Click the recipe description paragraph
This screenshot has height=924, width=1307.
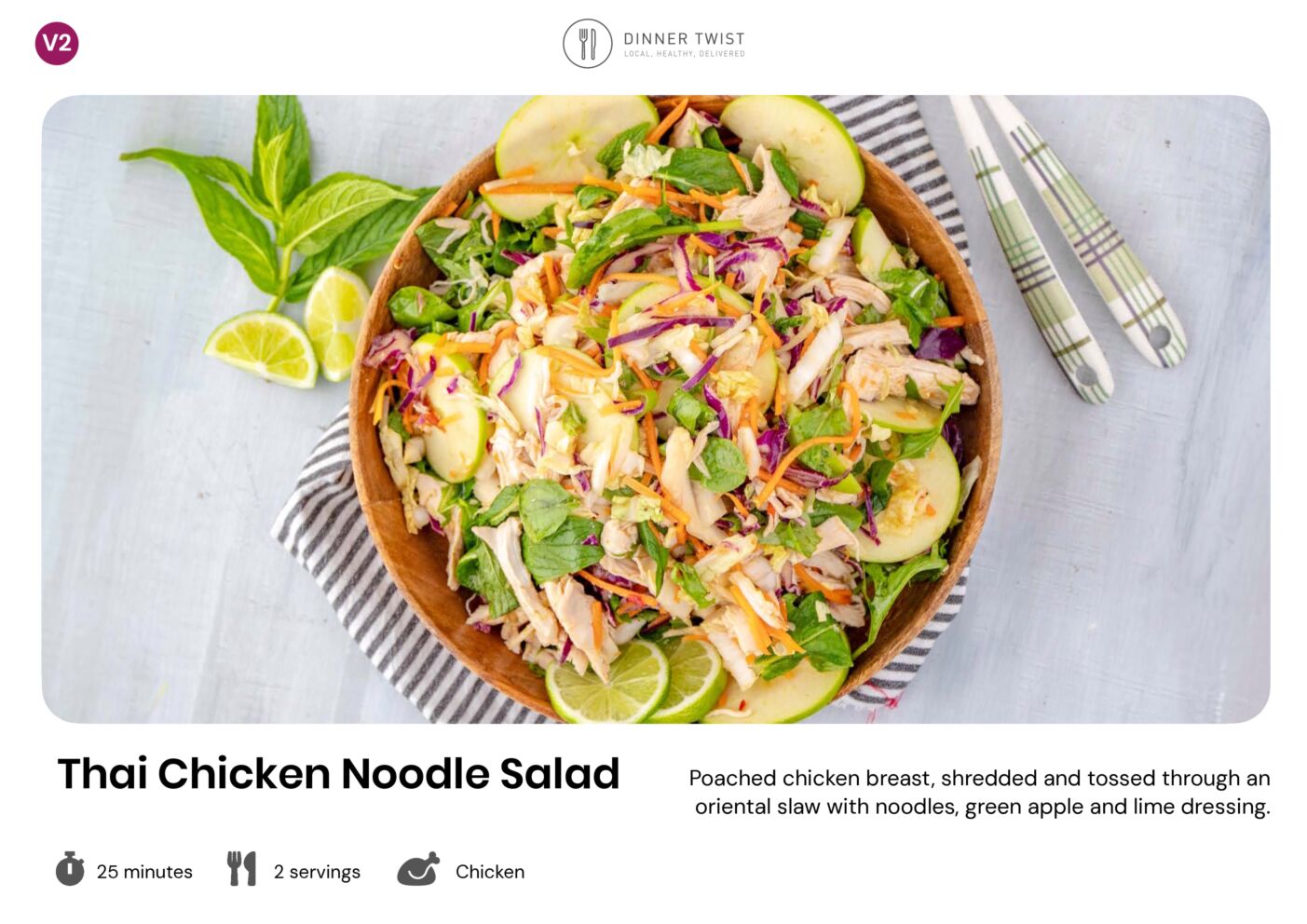(980, 792)
